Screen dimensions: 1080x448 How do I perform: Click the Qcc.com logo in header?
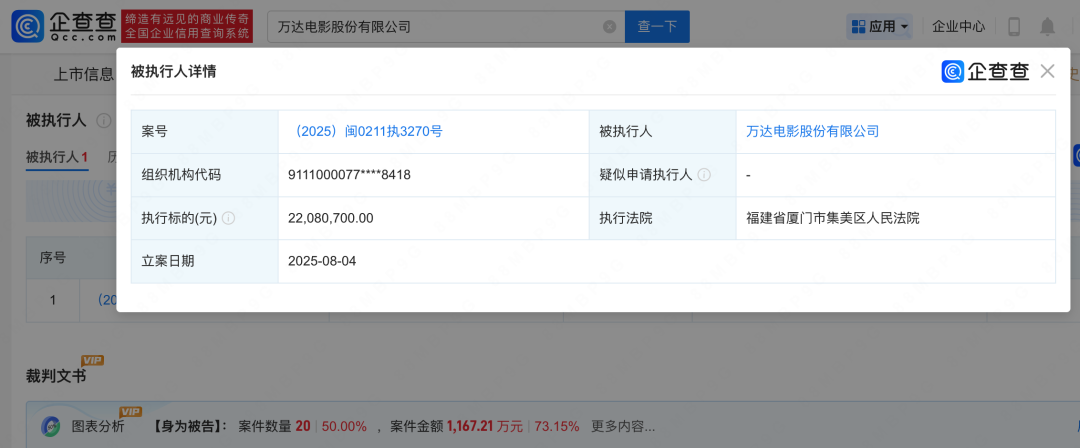(64, 27)
